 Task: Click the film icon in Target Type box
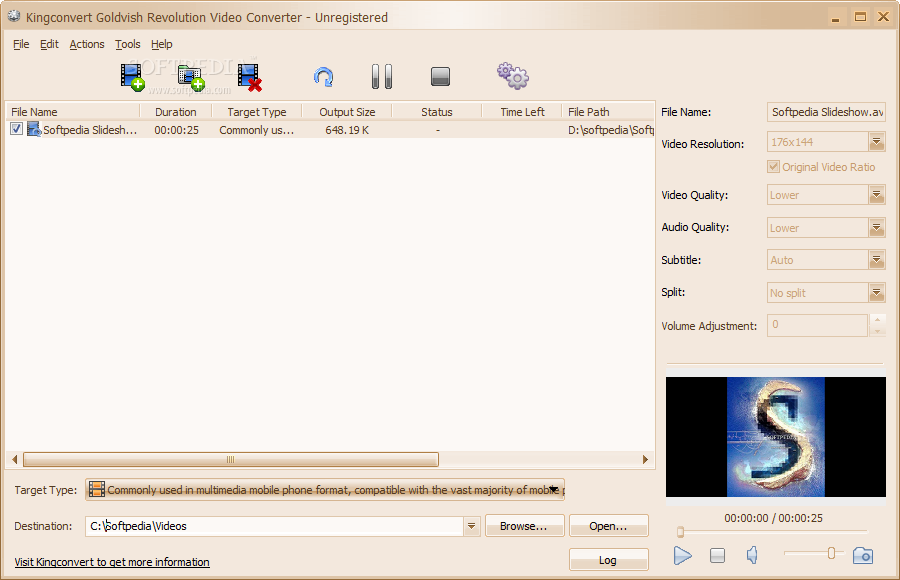coord(96,489)
